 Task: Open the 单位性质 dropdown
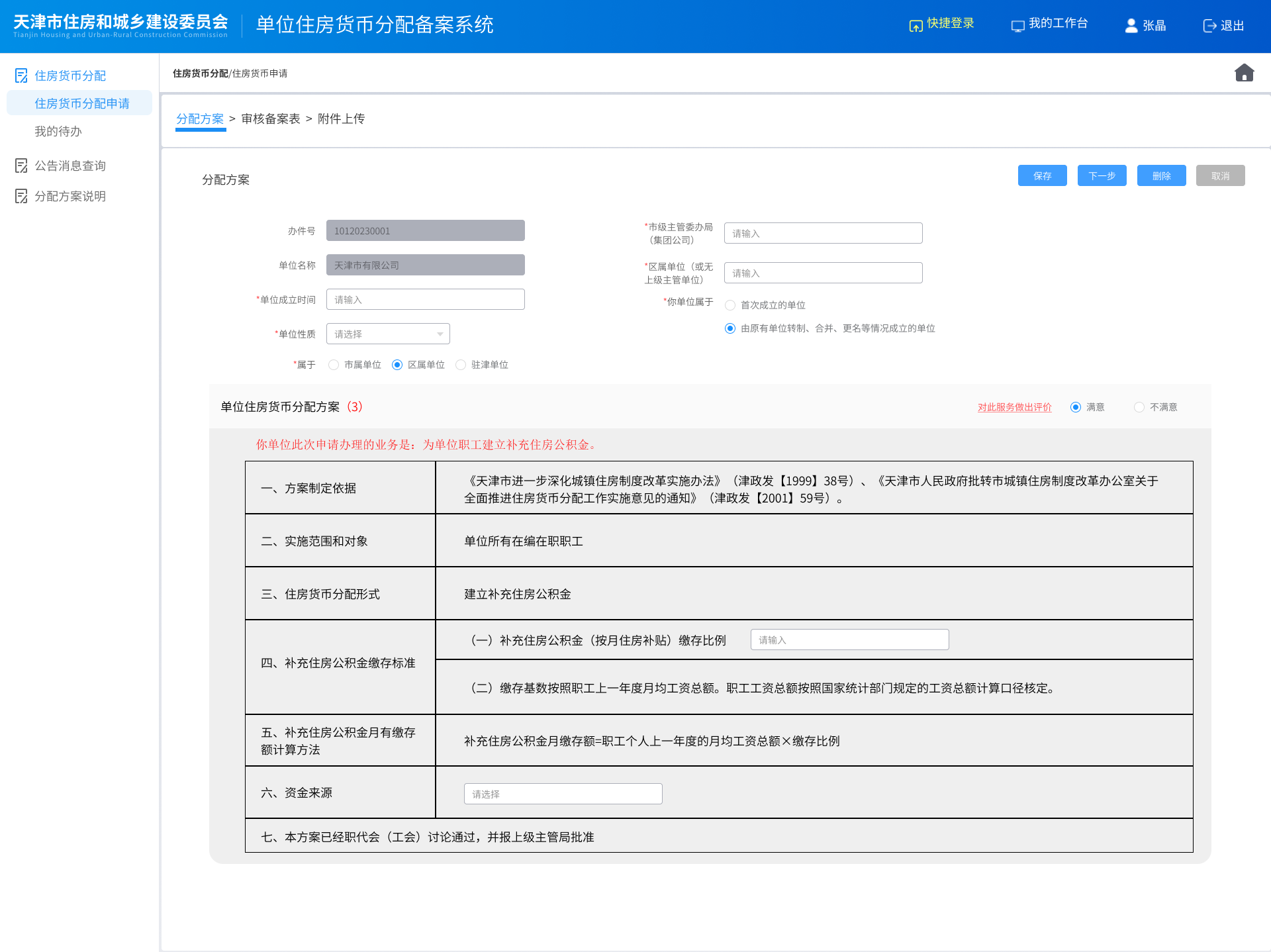[388, 334]
